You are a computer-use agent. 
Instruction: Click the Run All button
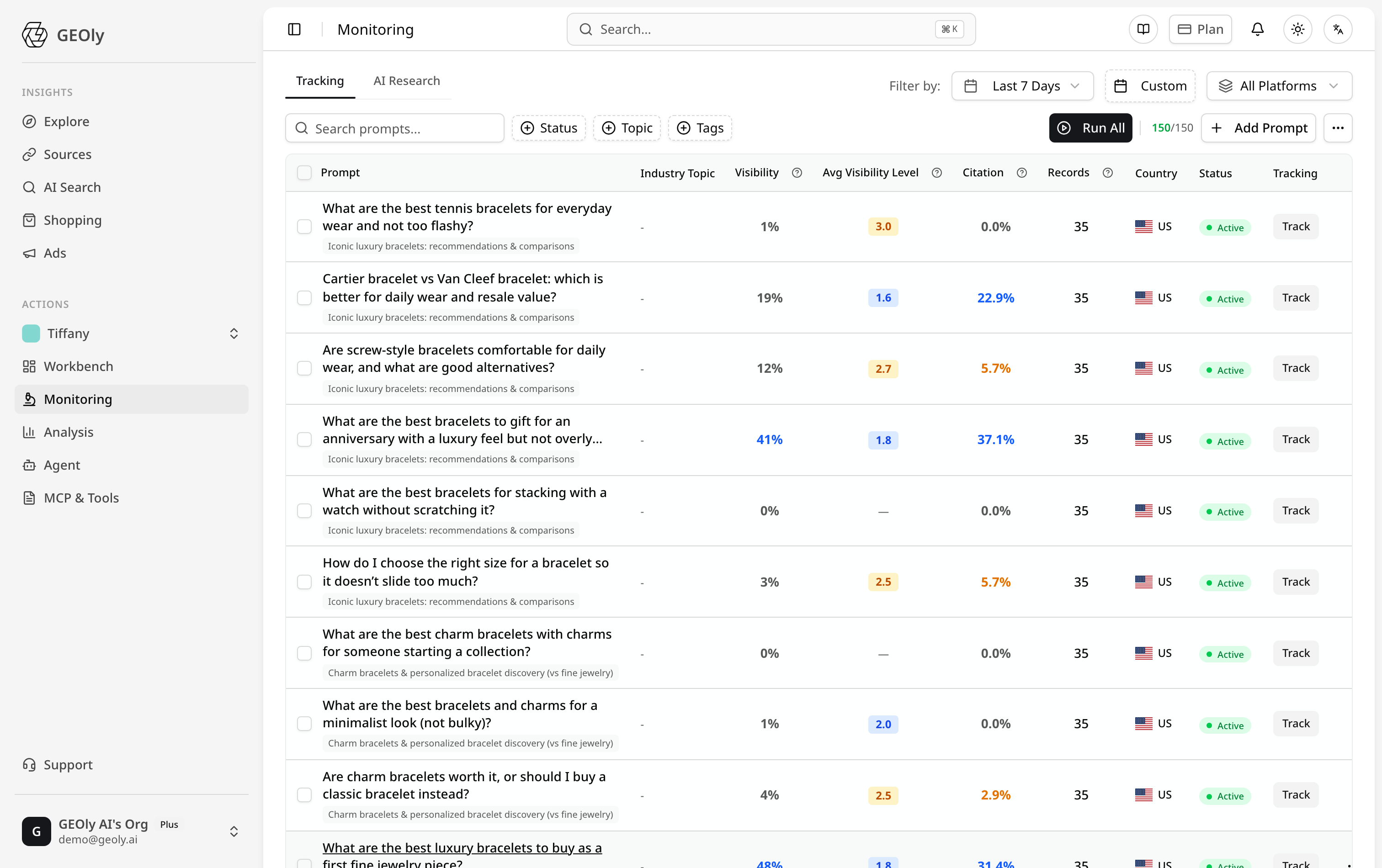tap(1090, 128)
